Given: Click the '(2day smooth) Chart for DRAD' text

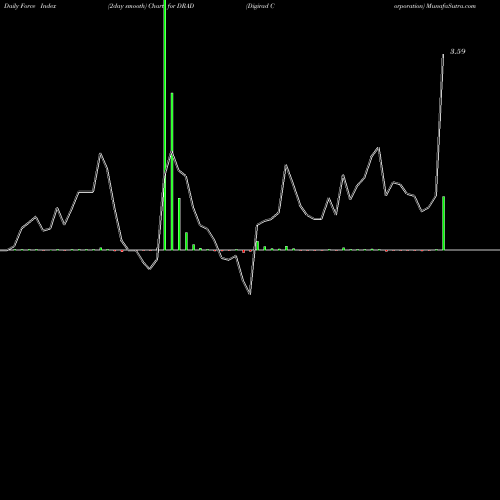Looking at the screenshot, I should click(151, 6).
